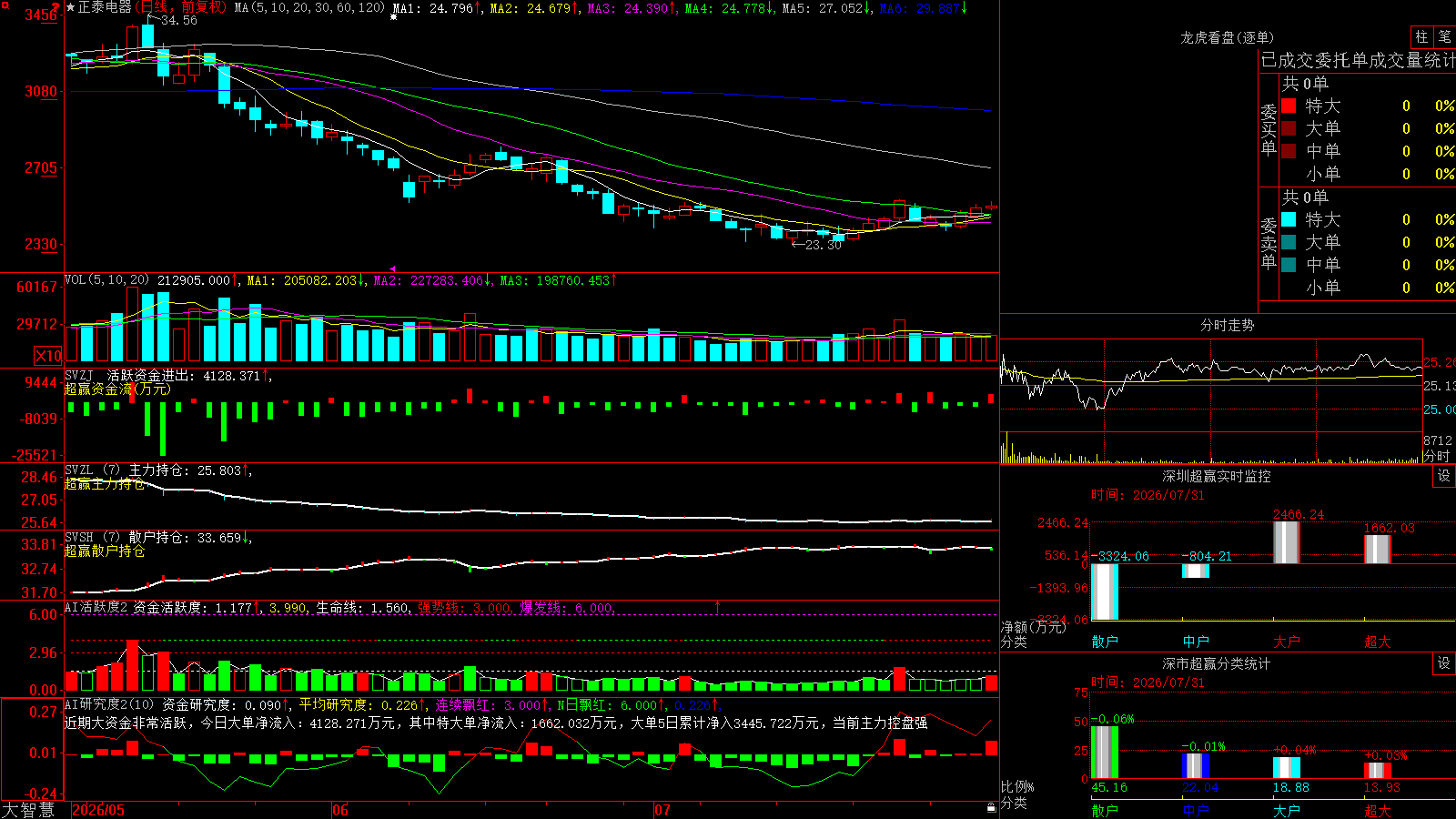Image resolution: width=1456 pixels, height=819 pixels.
Task: Click the 超大 bar in 深市超赢分类统计
Action: tap(1378, 771)
